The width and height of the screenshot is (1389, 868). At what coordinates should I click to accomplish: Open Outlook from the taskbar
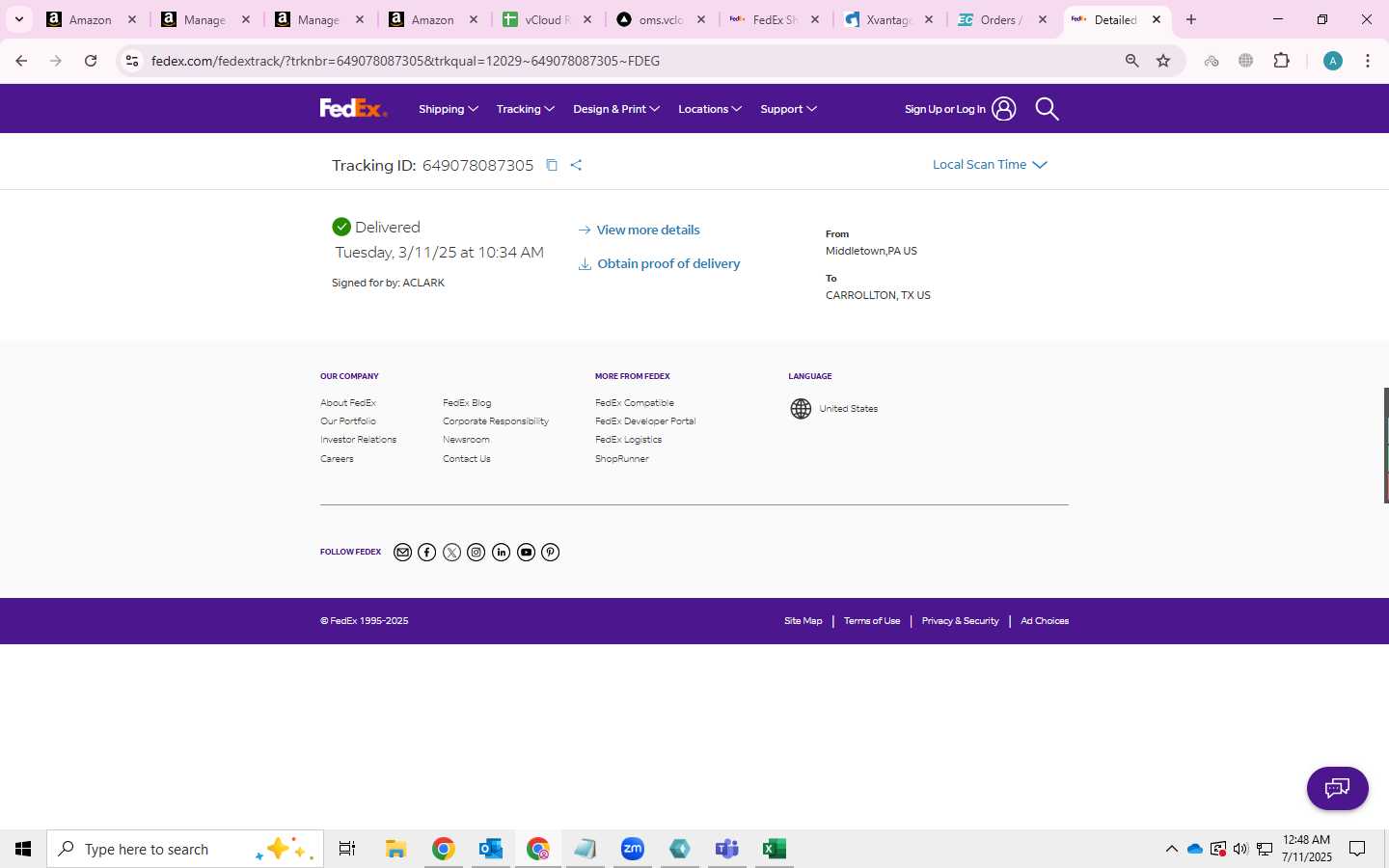tap(490, 849)
